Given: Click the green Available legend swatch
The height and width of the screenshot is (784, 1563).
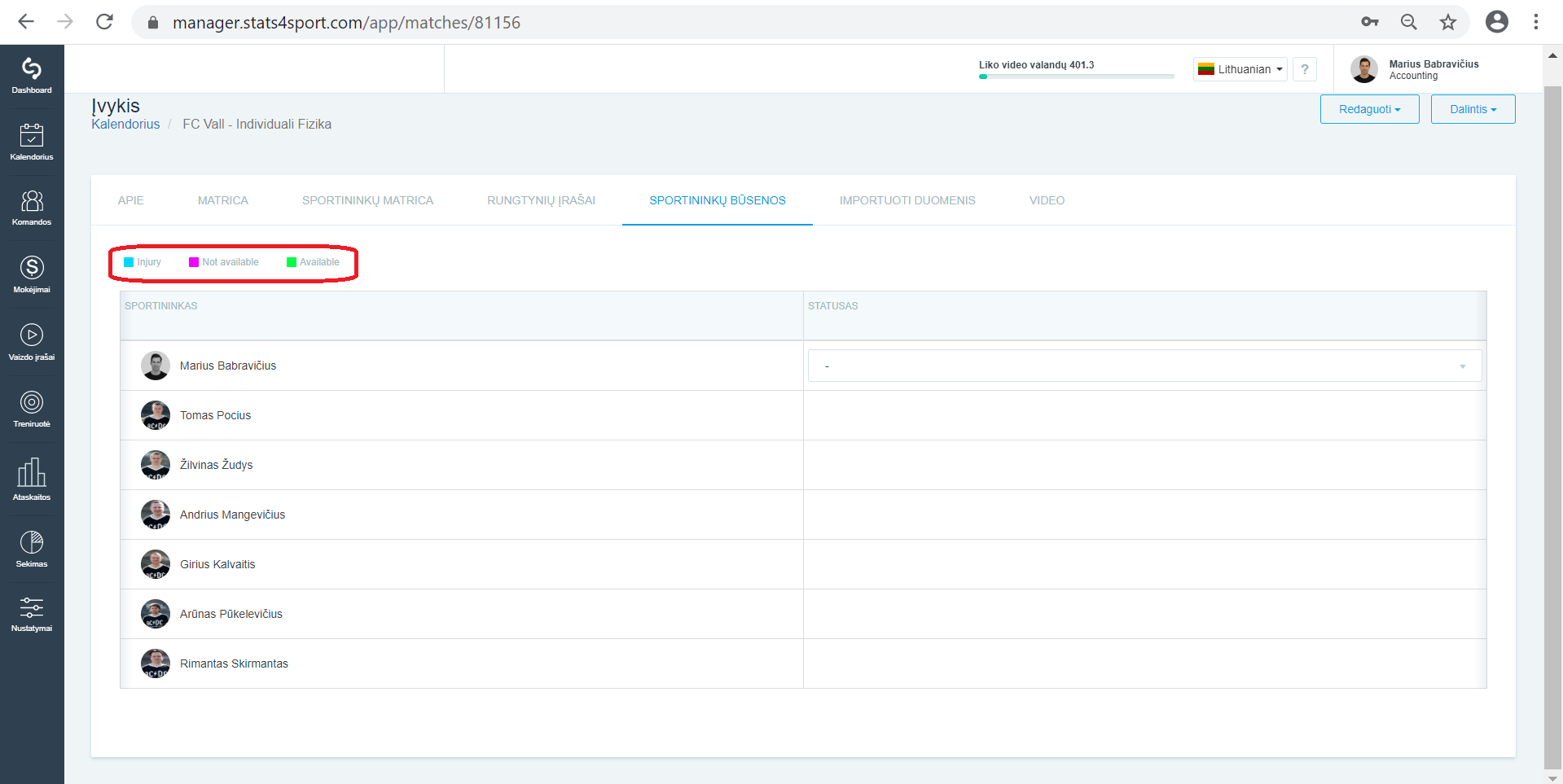Looking at the screenshot, I should 292,262.
